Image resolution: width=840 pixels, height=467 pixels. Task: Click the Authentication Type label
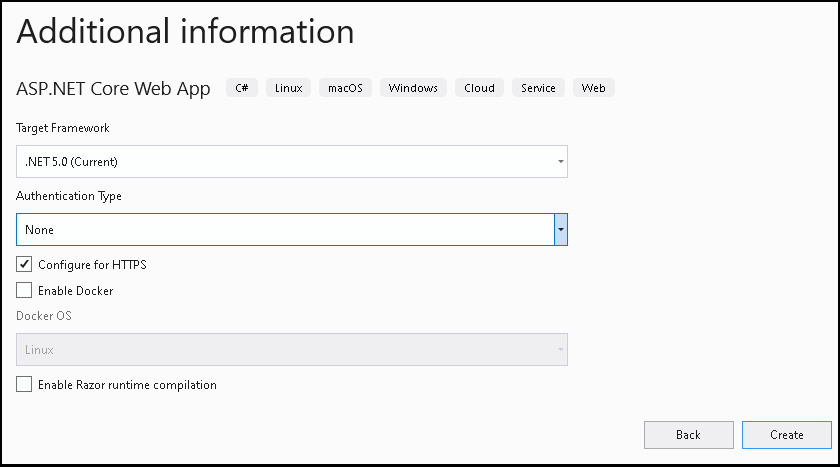click(x=69, y=196)
